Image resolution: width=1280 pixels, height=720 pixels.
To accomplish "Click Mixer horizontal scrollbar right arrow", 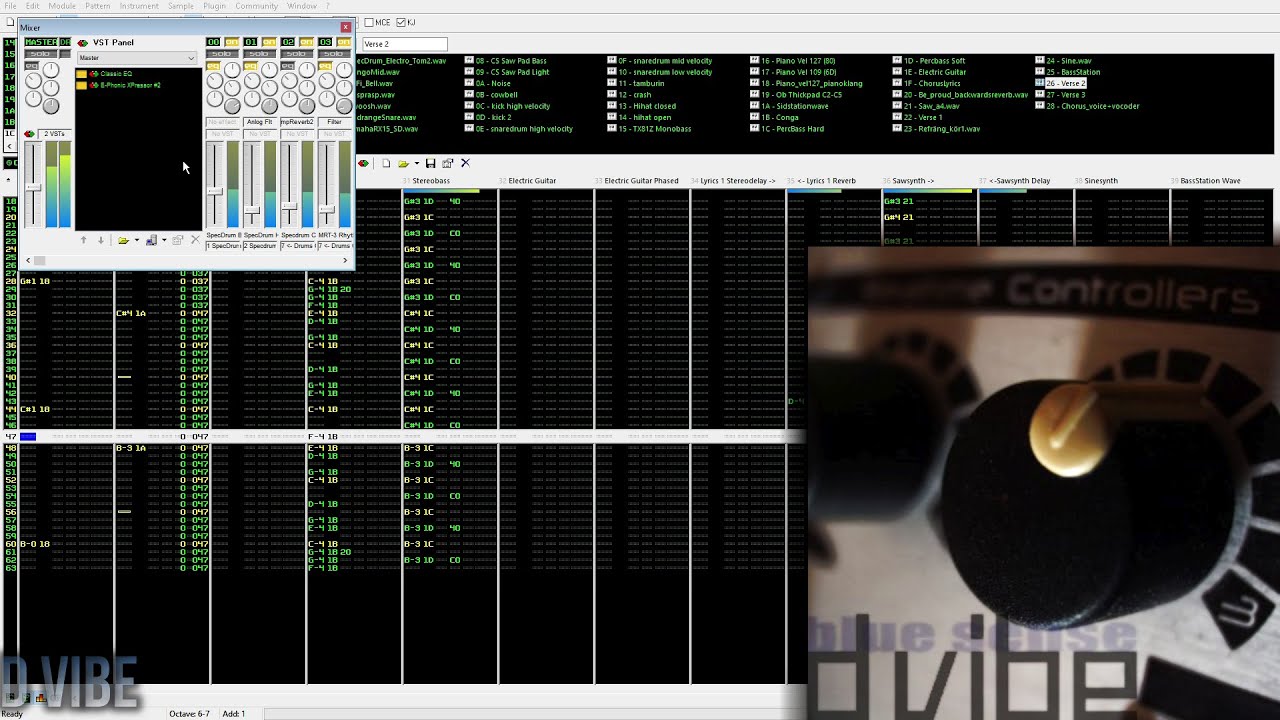I will click(345, 260).
